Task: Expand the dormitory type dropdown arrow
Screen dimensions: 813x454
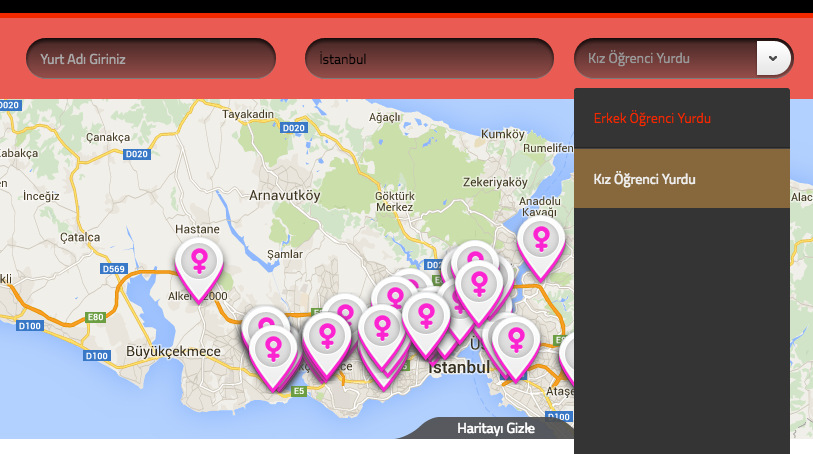Action: coord(773,58)
